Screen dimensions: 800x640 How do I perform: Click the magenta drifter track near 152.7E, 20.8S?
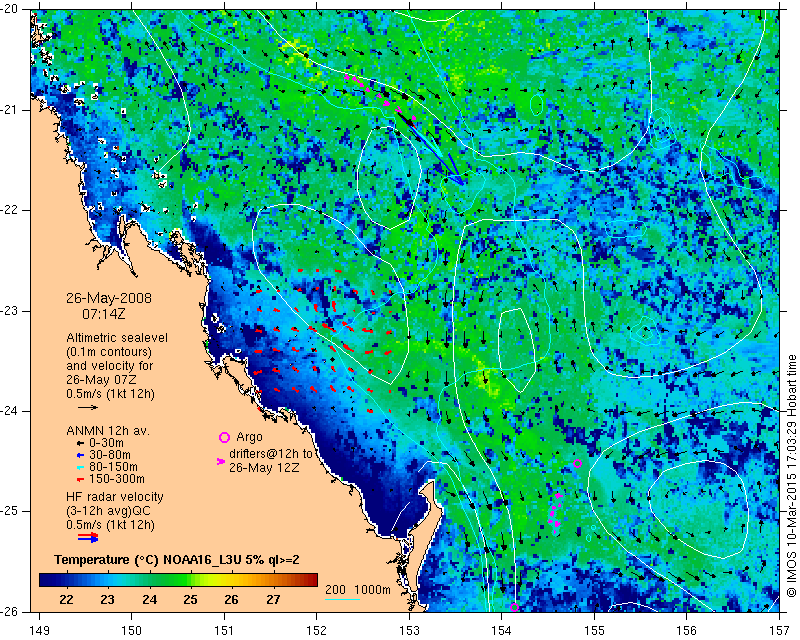(380, 97)
